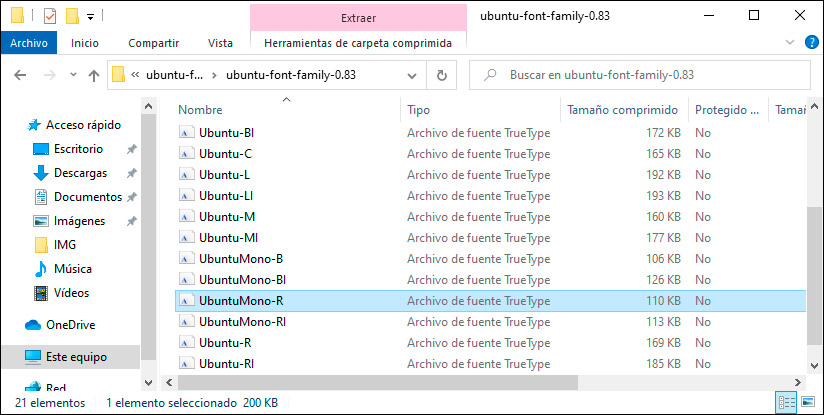Screen dimensions: 824x415
Task: Refresh the current folder view
Action: coord(442,76)
